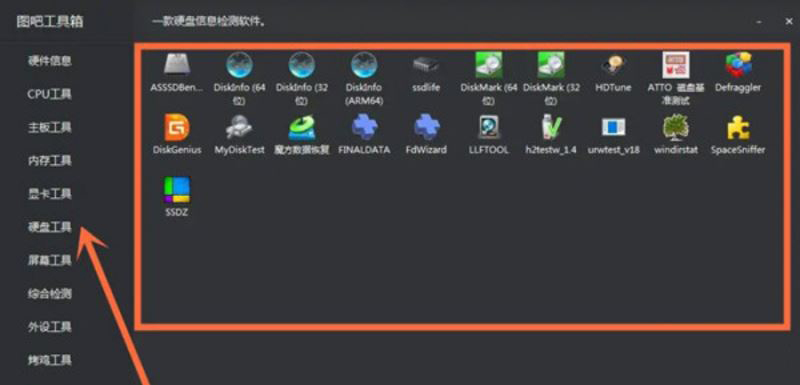The height and width of the screenshot is (385, 800).
Task: Open the DiskGenius icon
Action: coord(177,127)
